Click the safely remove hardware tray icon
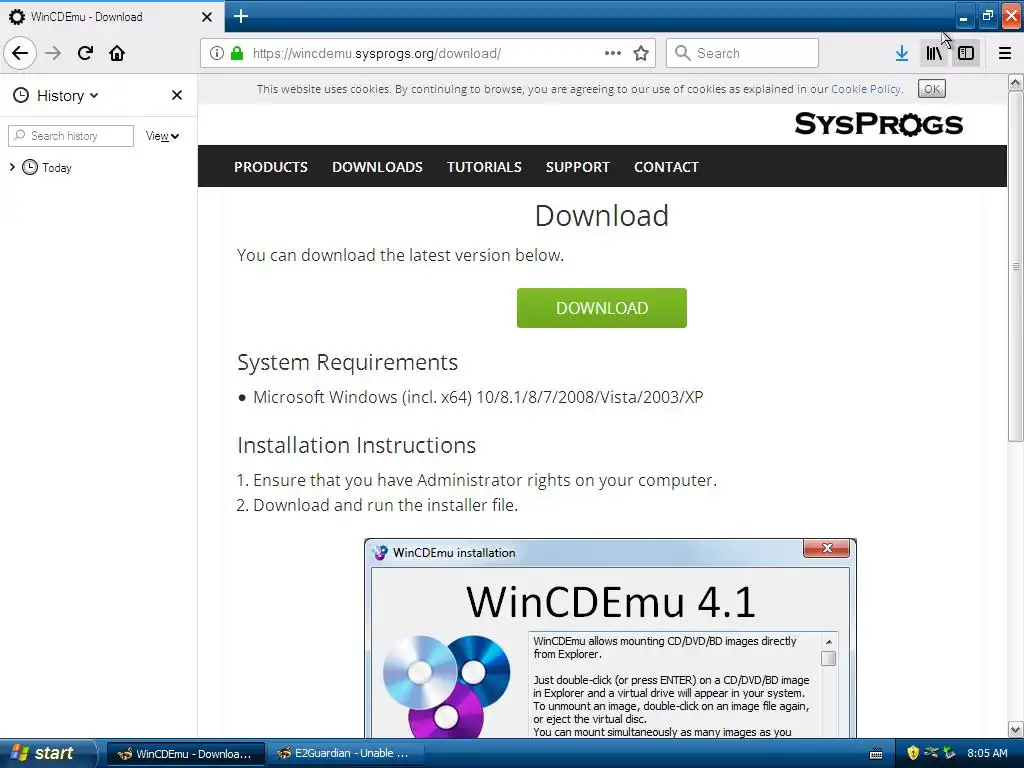This screenshot has height=768, width=1024. 949,753
